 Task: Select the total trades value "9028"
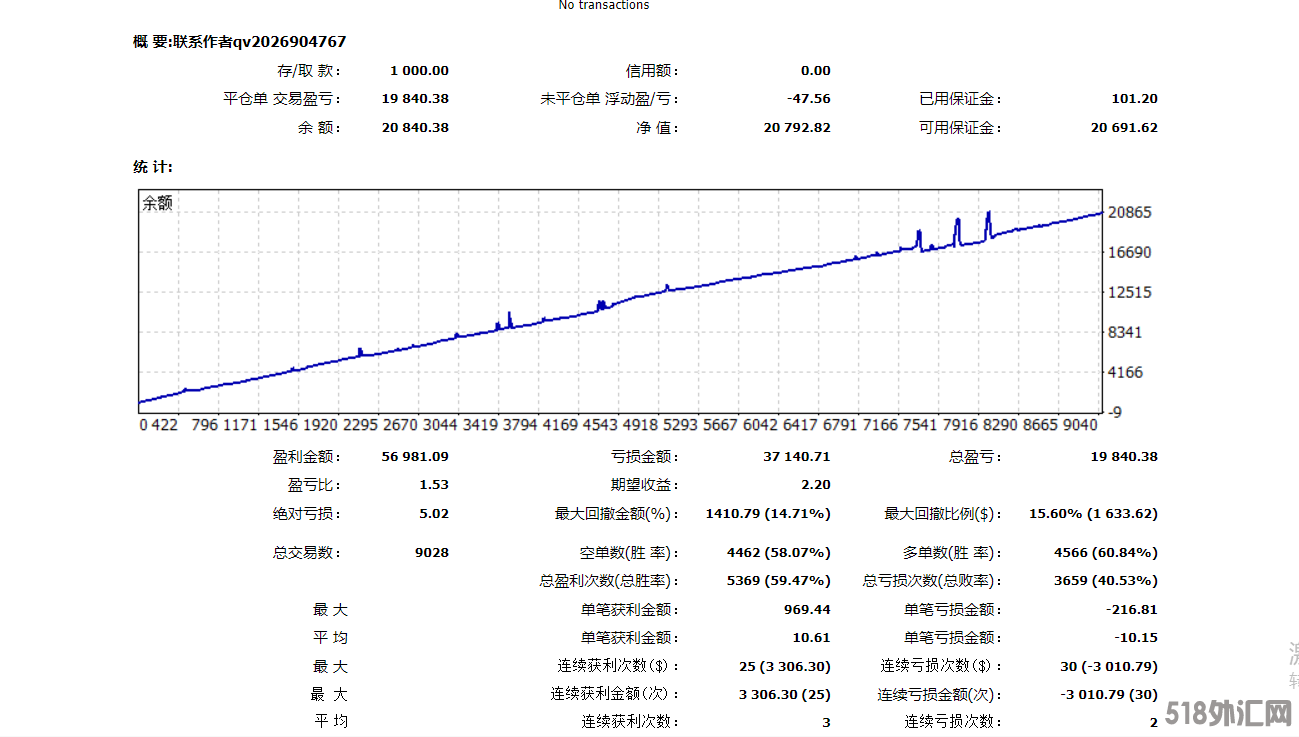432,553
